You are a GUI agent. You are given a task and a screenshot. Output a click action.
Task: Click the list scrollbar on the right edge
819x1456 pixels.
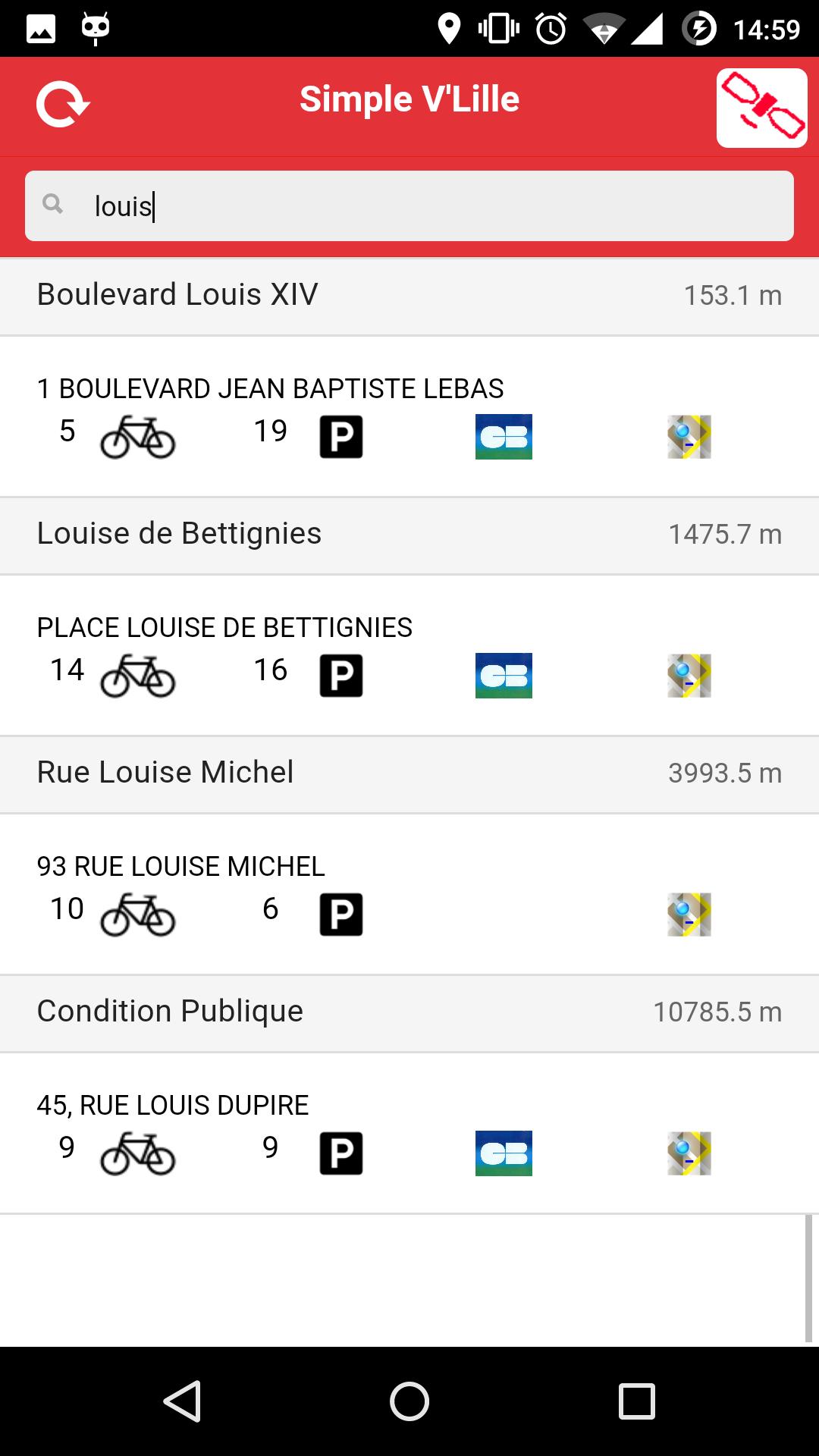coord(808,1278)
